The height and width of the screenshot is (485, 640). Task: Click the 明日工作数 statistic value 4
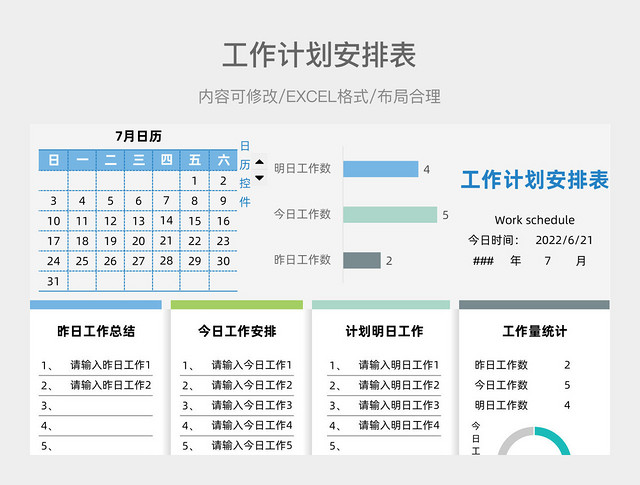pos(567,405)
